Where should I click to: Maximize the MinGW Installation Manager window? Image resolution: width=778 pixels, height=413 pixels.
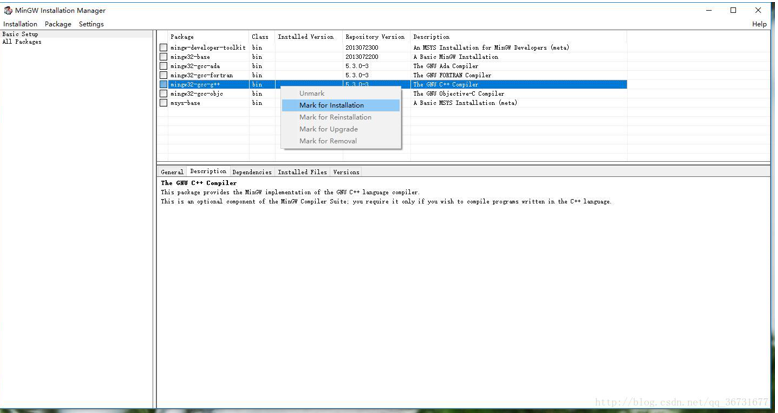733,10
